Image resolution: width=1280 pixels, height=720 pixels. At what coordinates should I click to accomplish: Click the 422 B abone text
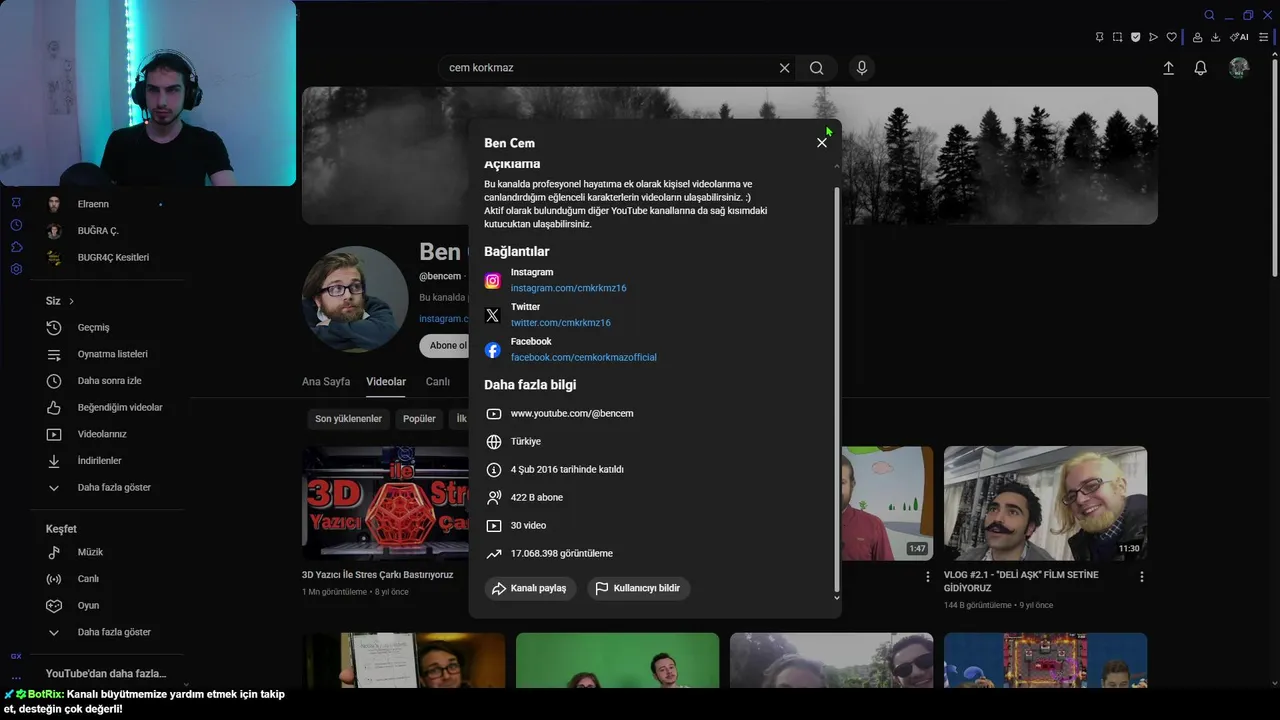(537, 498)
